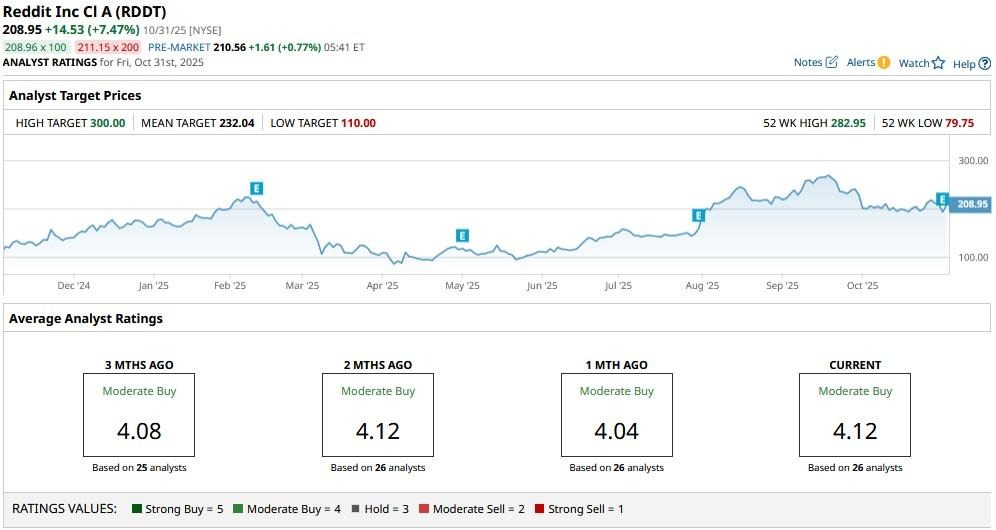
Task: Click the 2 MTHS AGO rating box
Action: [x=378, y=415]
